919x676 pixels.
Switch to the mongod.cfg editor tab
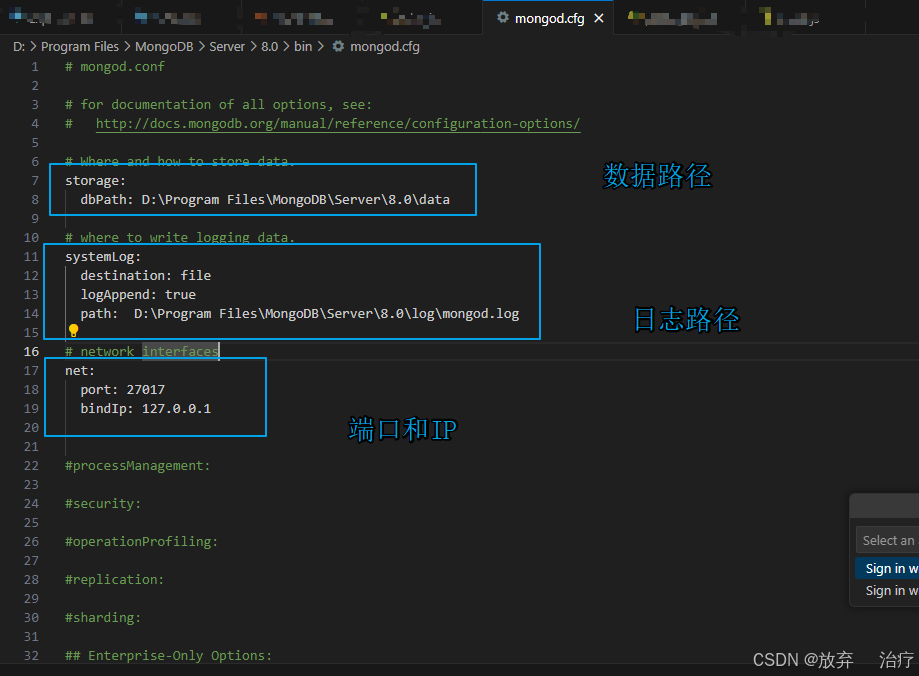(x=549, y=18)
